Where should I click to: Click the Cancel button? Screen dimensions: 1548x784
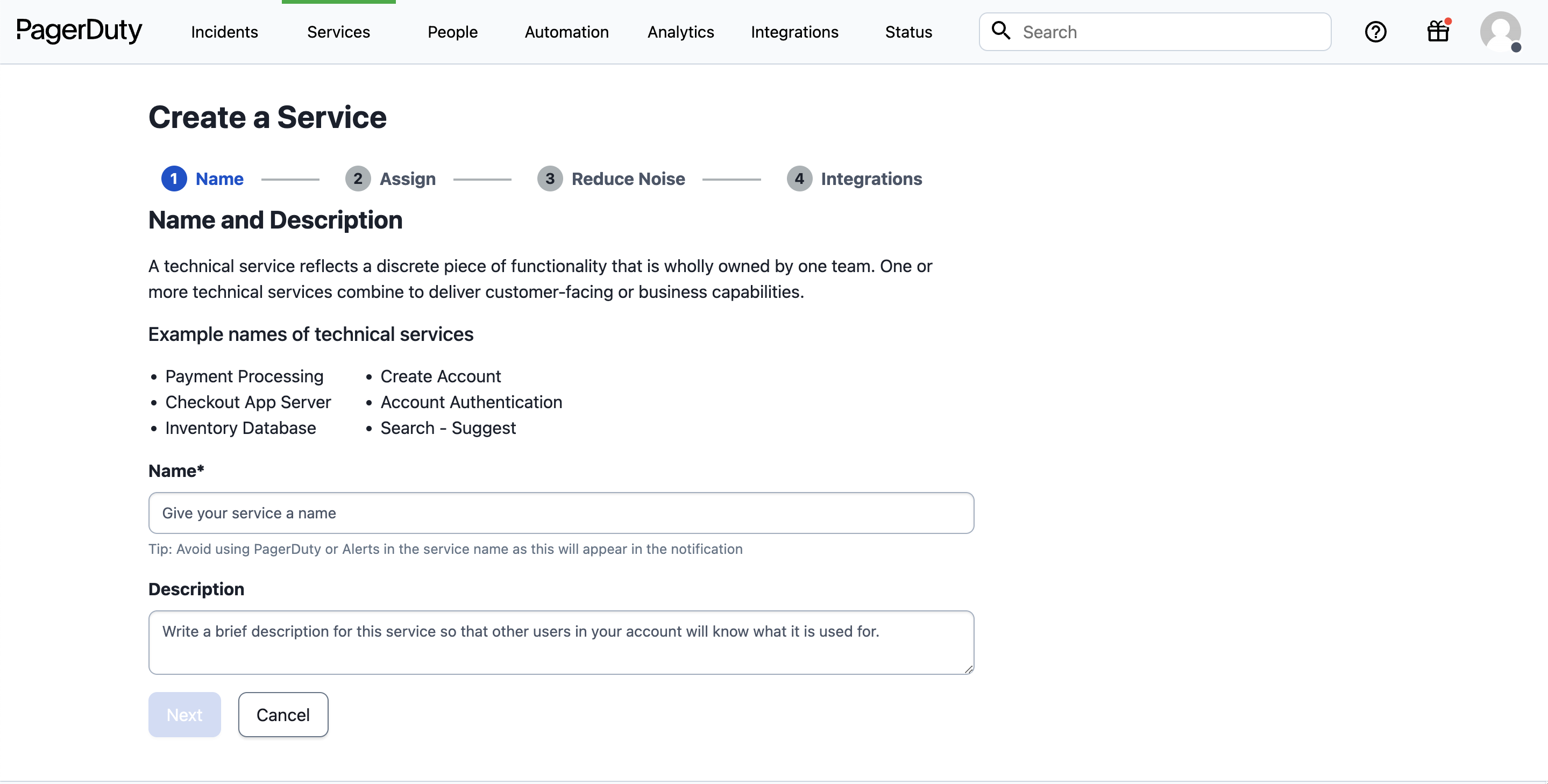(283, 714)
